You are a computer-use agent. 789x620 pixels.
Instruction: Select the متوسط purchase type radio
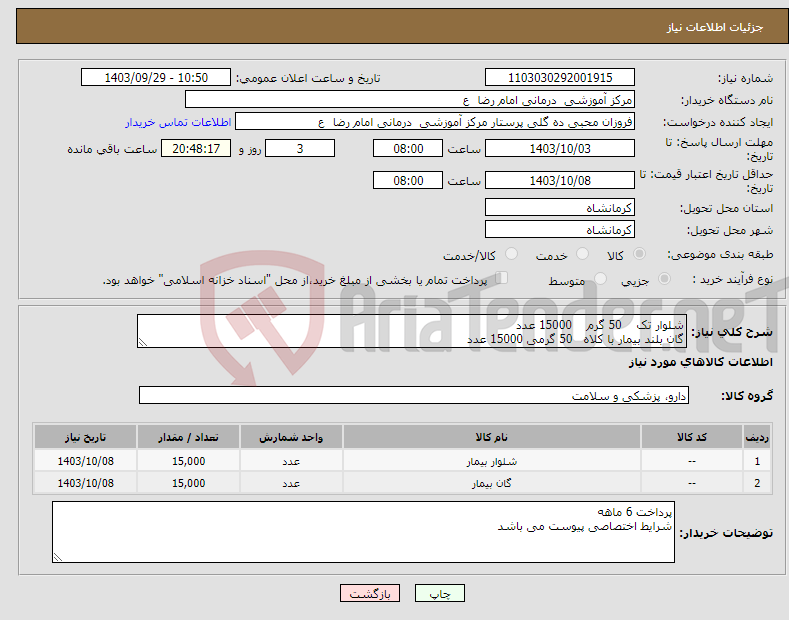click(x=600, y=279)
